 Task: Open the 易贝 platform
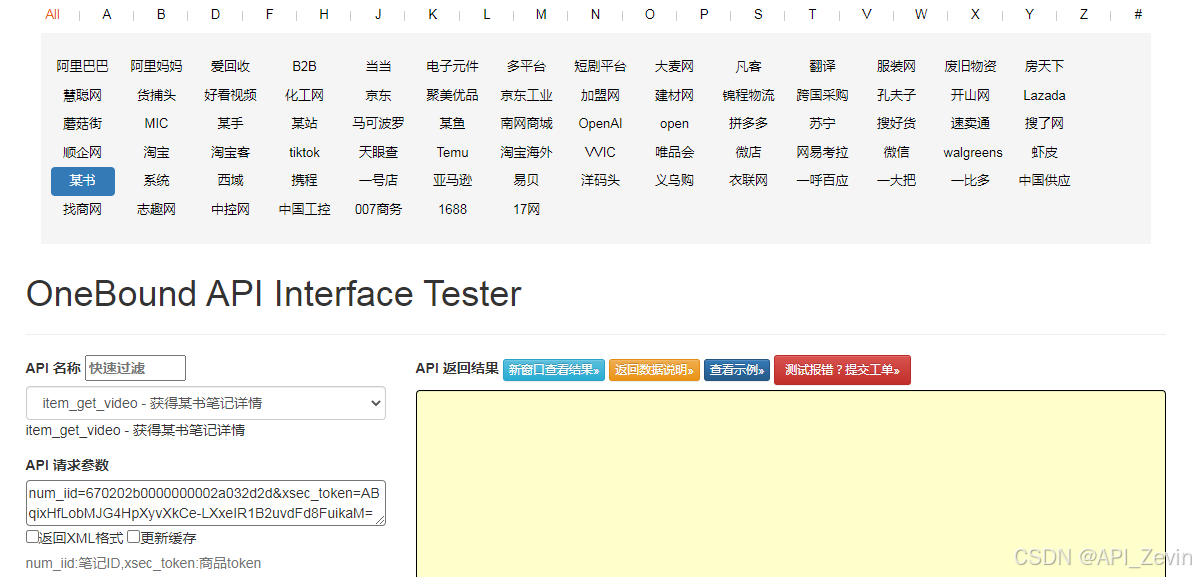point(526,181)
